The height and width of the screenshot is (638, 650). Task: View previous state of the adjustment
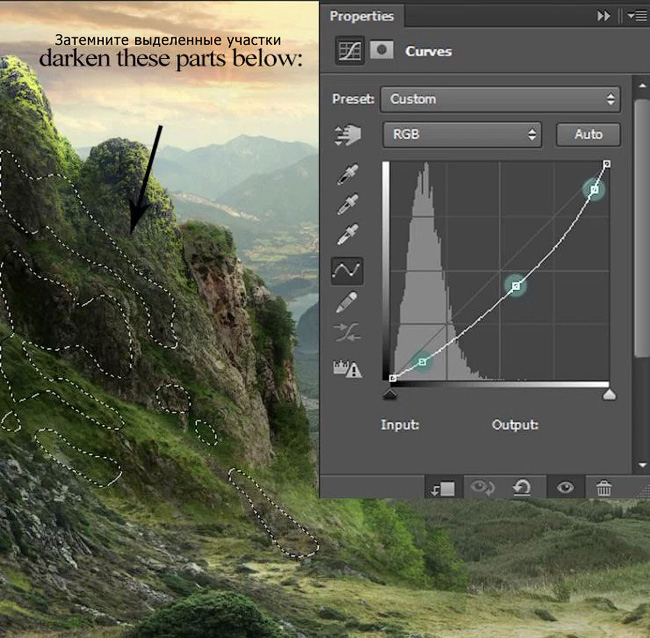click(483, 488)
